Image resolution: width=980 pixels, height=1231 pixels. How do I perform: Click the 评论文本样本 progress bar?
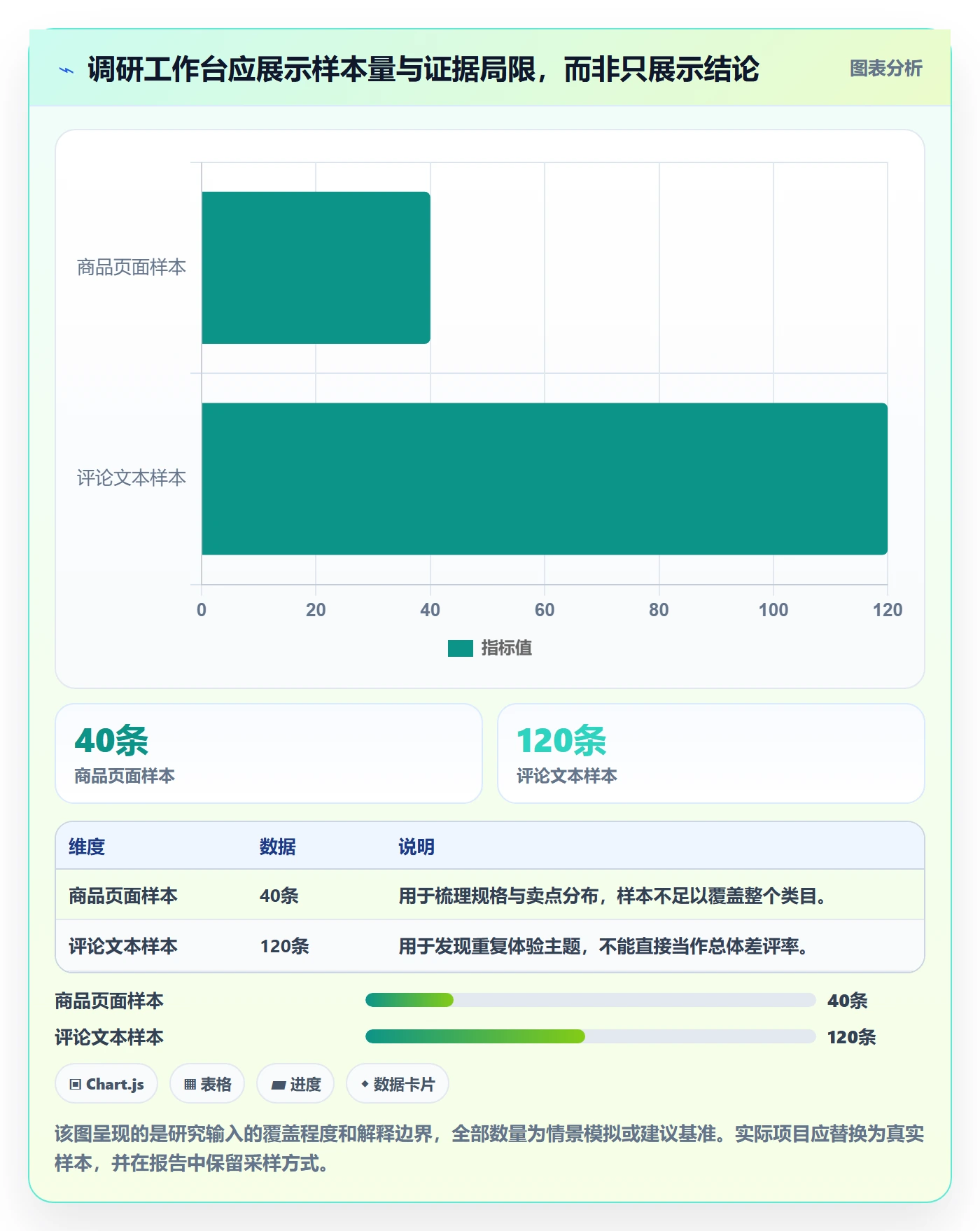coord(590,1036)
